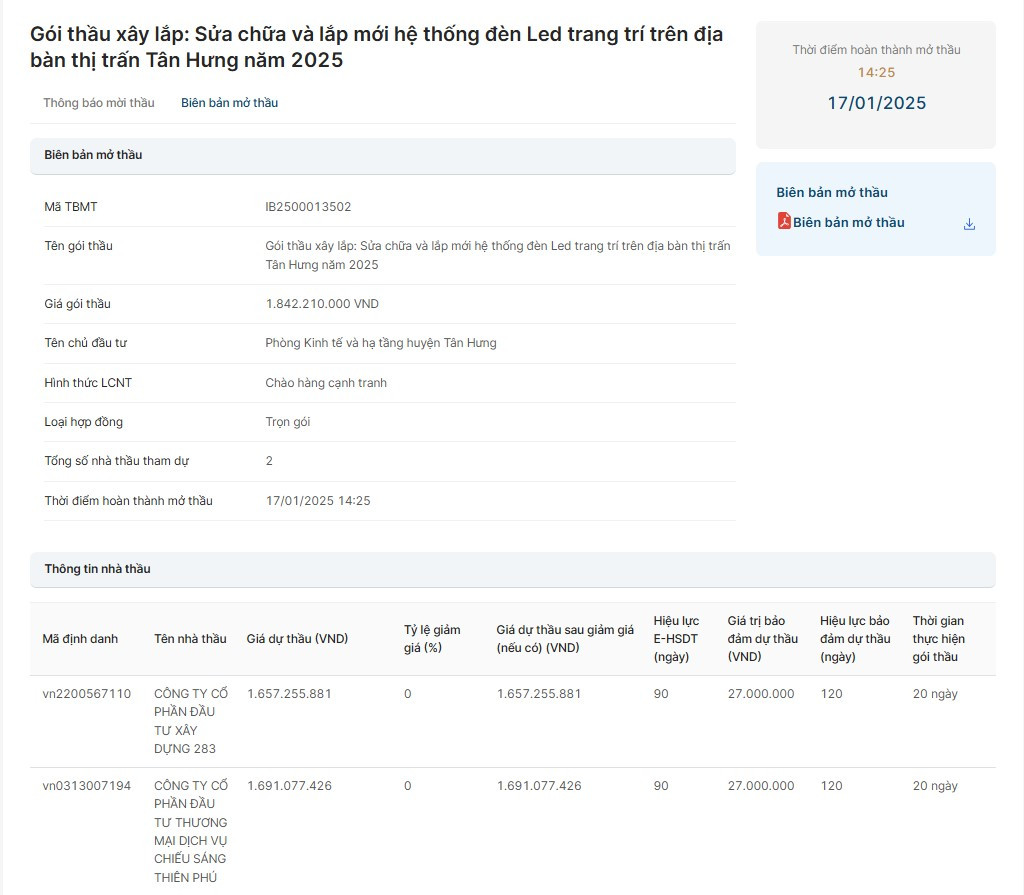Select bidder ID vn0313007194
This screenshot has height=895, width=1024.
coord(86,786)
